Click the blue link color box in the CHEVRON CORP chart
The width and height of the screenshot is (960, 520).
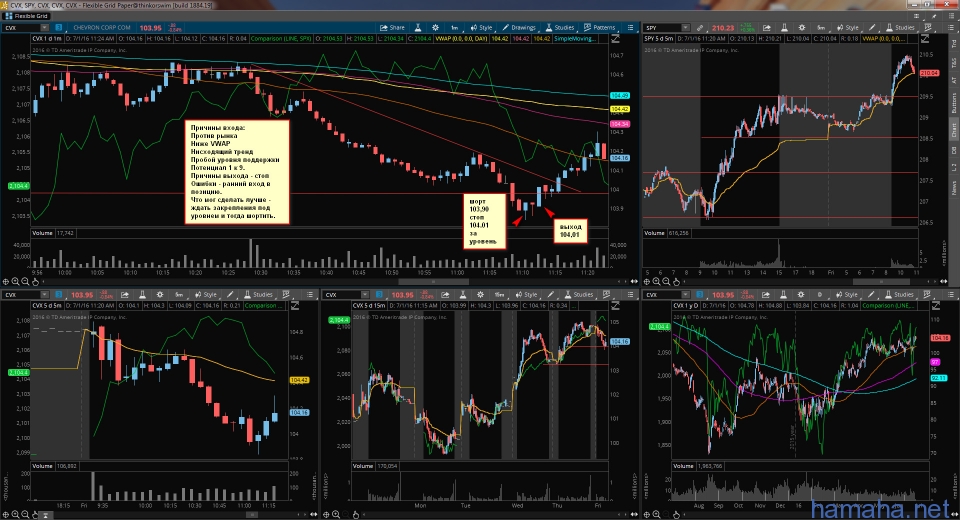pos(59,28)
